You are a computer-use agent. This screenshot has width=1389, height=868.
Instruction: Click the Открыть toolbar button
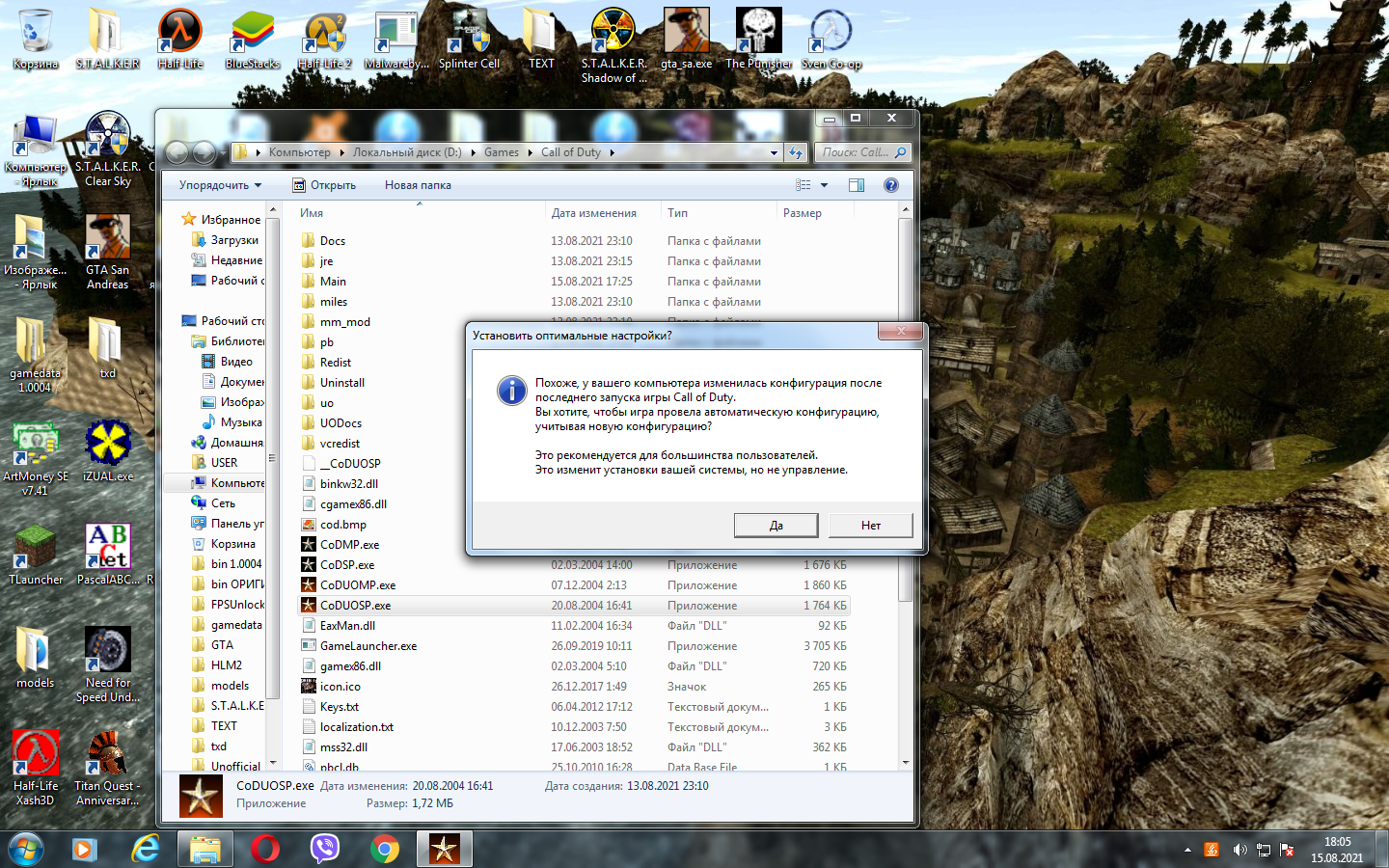point(324,185)
